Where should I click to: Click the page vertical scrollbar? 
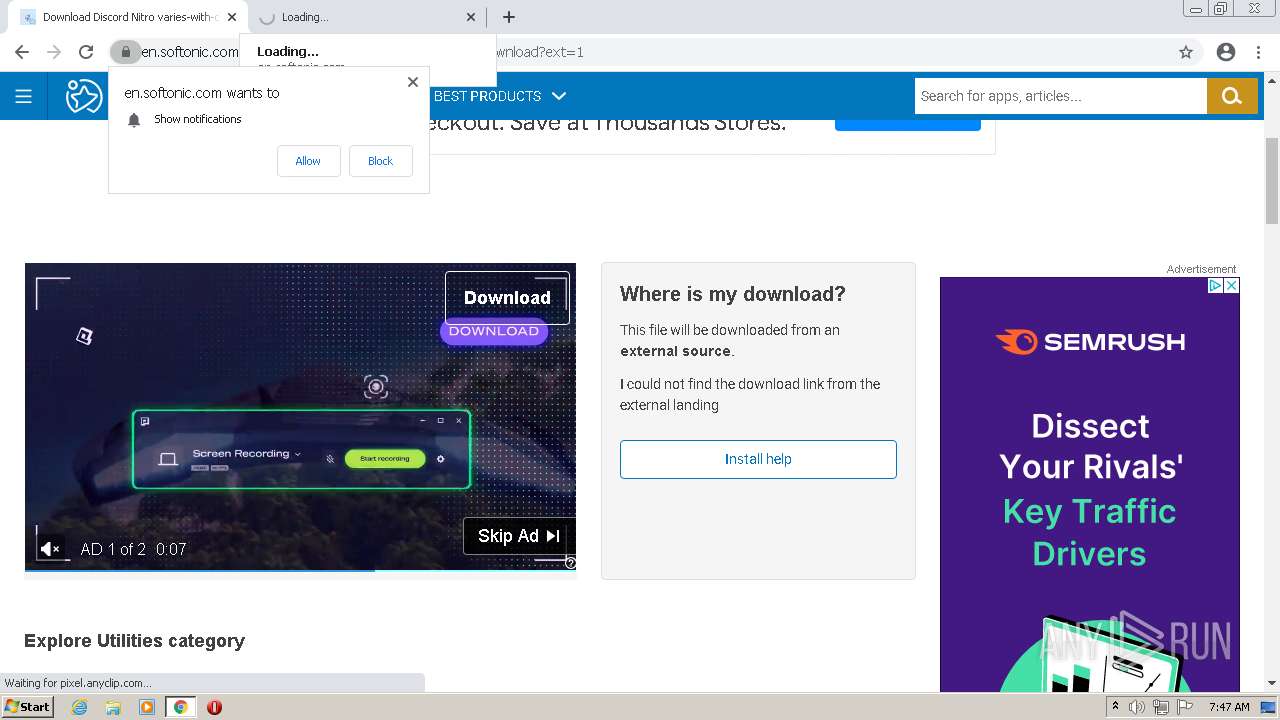click(x=1272, y=180)
